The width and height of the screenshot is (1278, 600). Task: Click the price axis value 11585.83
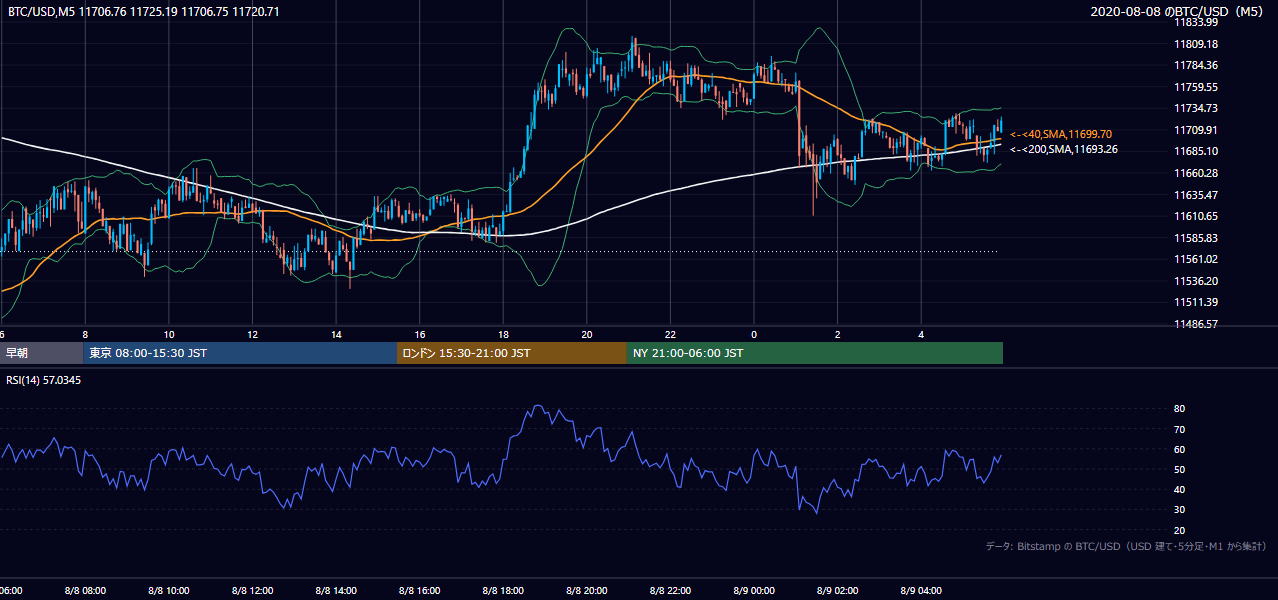point(1196,238)
